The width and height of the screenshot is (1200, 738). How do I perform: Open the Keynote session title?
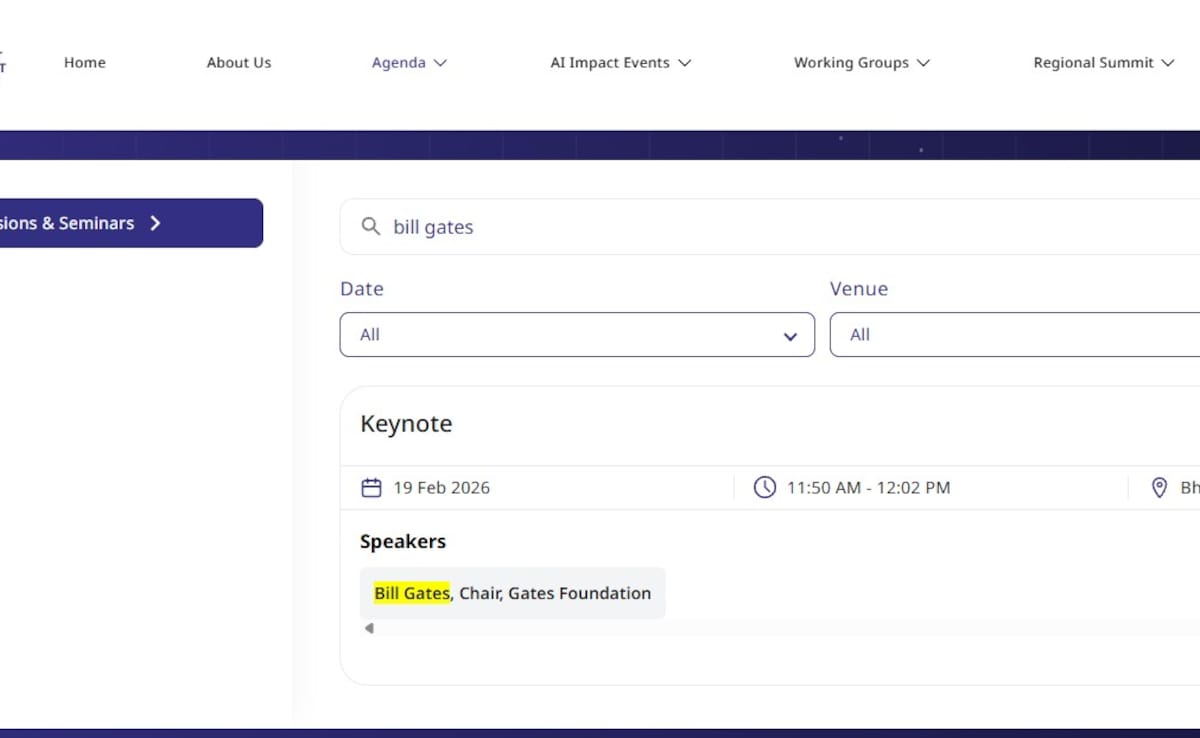click(406, 424)
